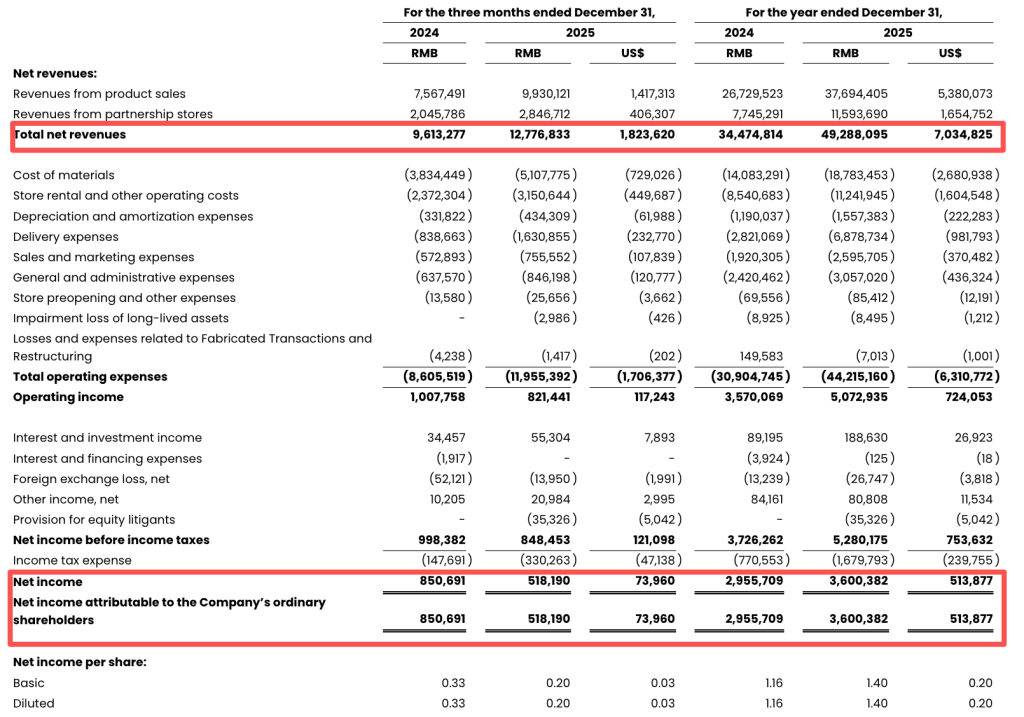Select the "Operating income" row label
The height and width of the screenshot is (717, 1024).
pyautogui.click(x=68, y=397)
